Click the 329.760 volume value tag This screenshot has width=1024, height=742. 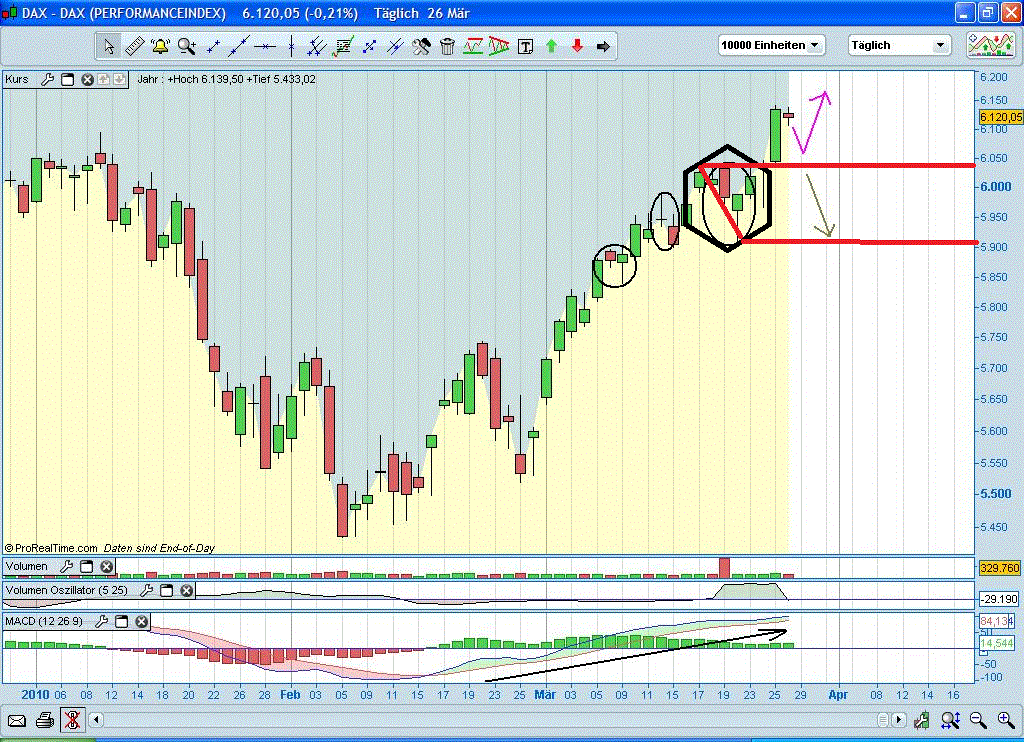click(x=1000, y=568)
